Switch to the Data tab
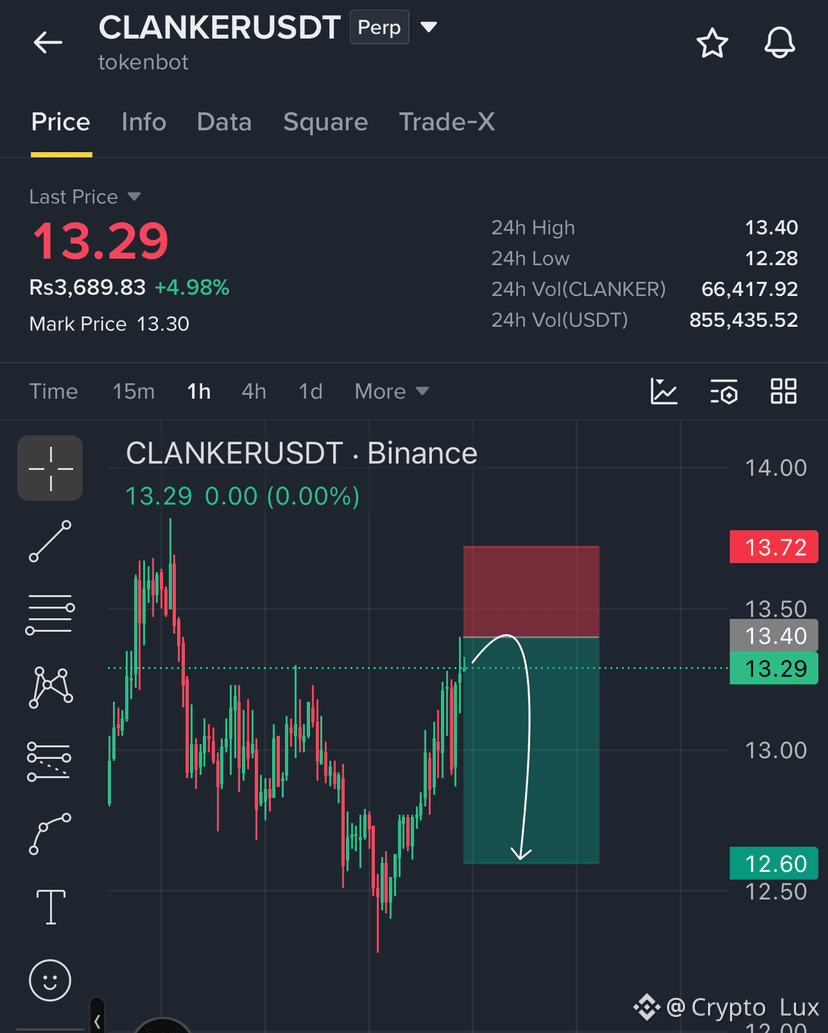 pos(224,122)
